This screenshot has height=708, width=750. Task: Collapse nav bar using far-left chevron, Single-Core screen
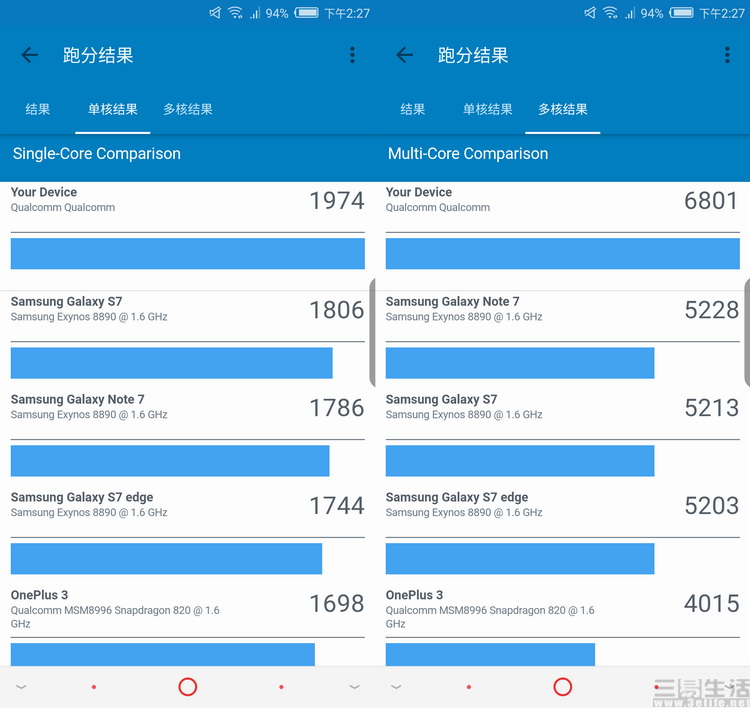pyautogui.click(x=21, y=687)
